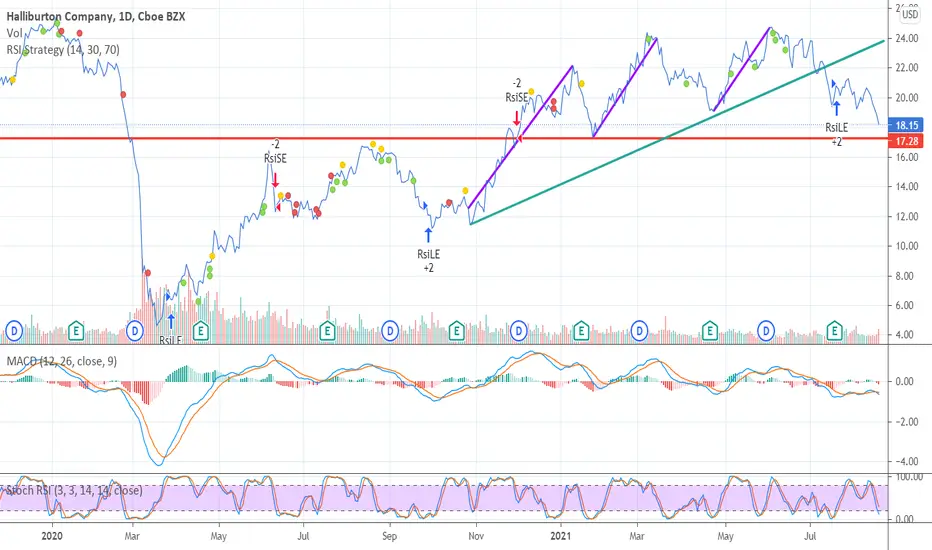Screen dimensions: 932x550
Task: Click the 16.00 price scale label
Action: [906, 157]
